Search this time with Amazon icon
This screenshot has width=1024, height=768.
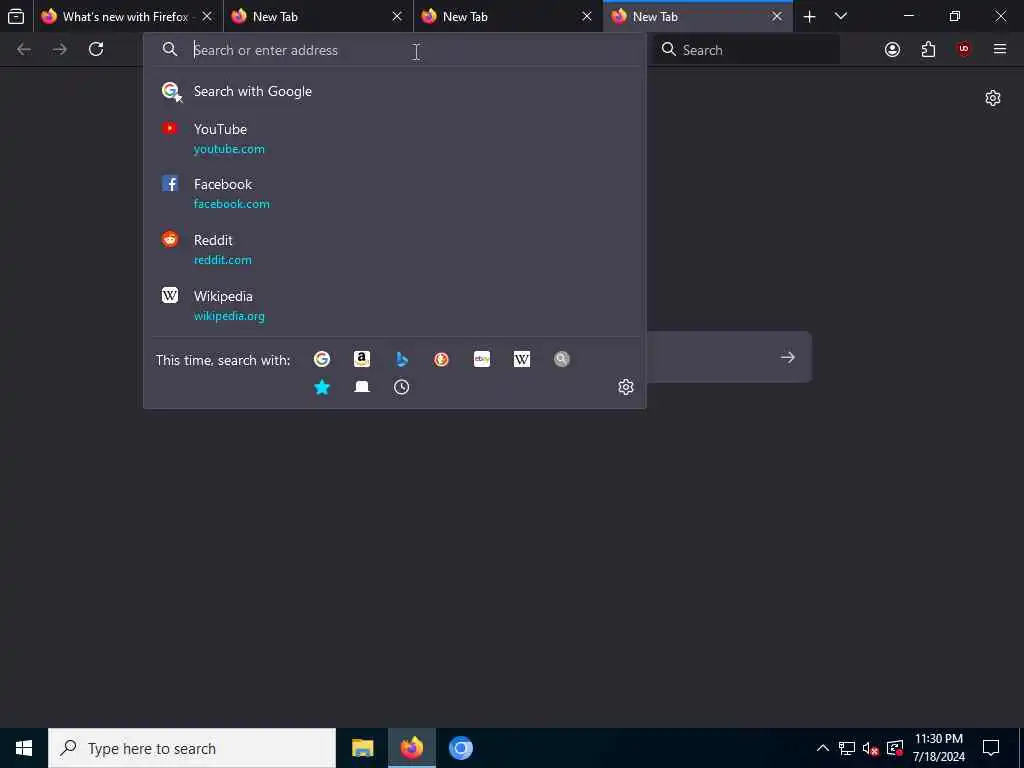(x=362, y=359)
